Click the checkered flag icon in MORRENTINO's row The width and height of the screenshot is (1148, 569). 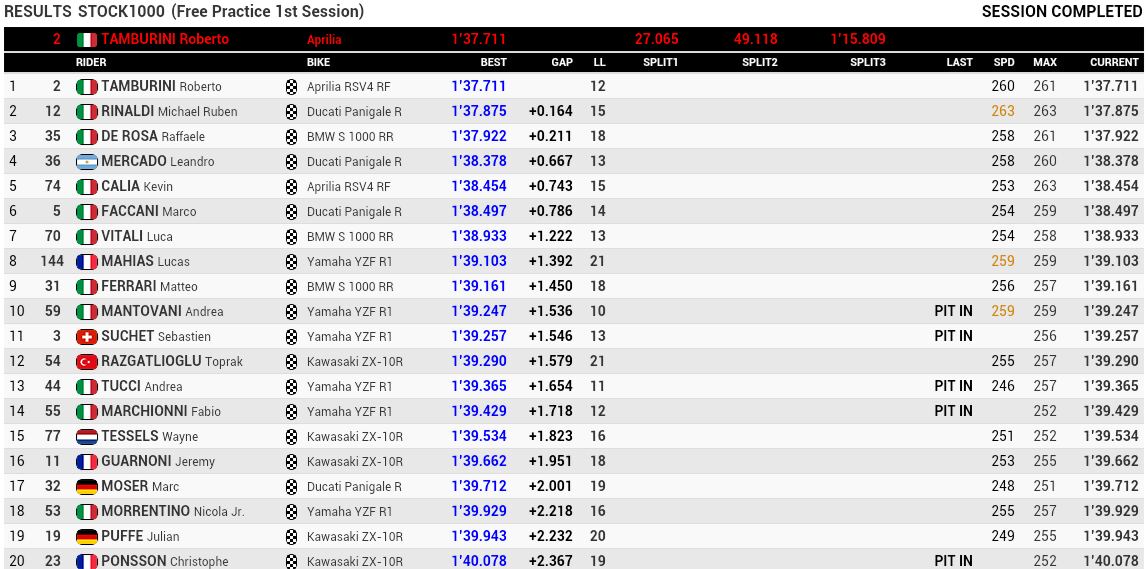pos(291,512)
